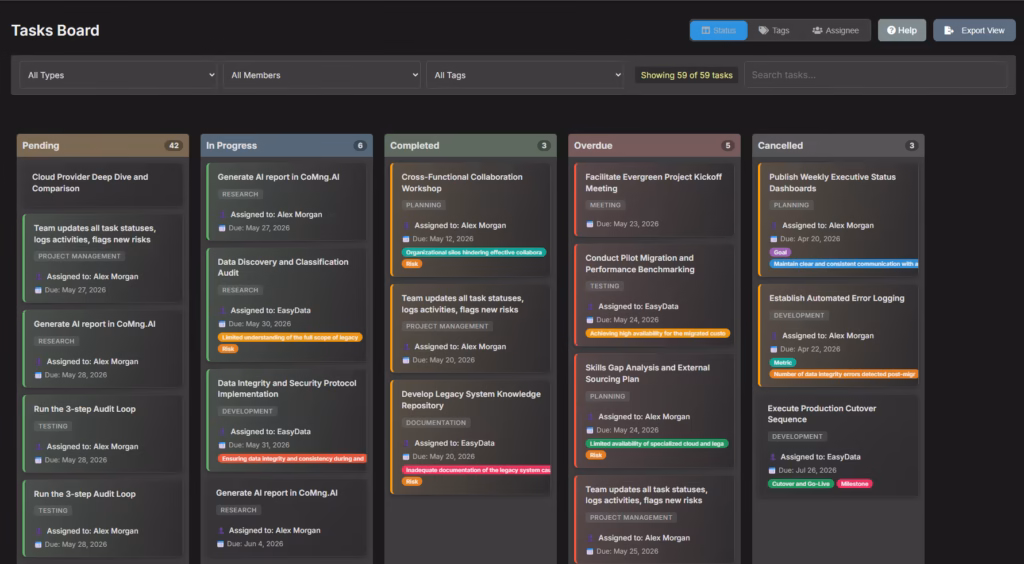The height and width of the screenshot is (564, 1024).
Task: Open the Help button
Action: [902, 31]
